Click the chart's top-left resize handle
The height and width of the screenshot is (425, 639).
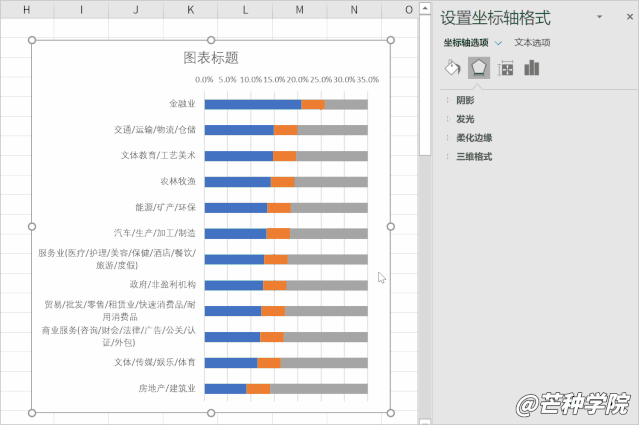pyautogui.click(x=32, y=40)
